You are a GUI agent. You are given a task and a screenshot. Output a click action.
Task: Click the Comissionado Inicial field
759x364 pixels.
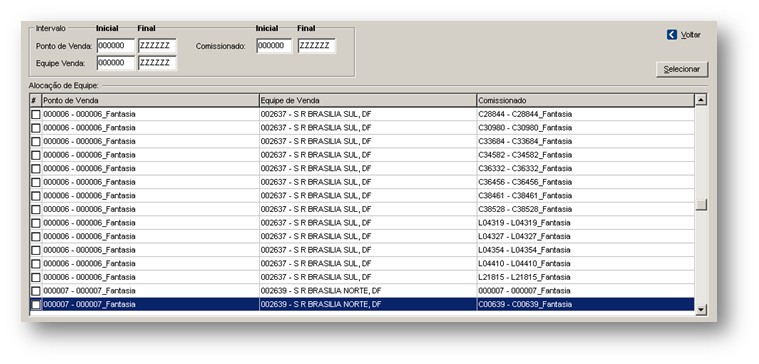(x=274, y=46)
